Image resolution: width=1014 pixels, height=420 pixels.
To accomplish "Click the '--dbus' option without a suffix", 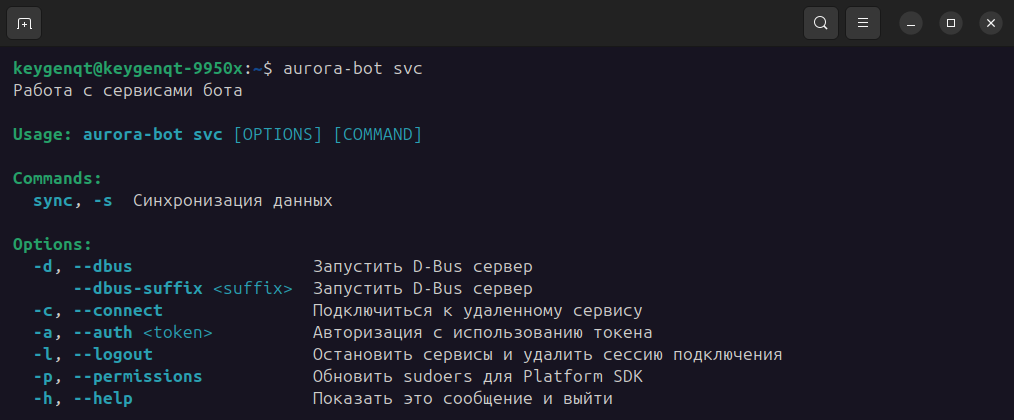I will pyautogui.click(x=103, y=267).
